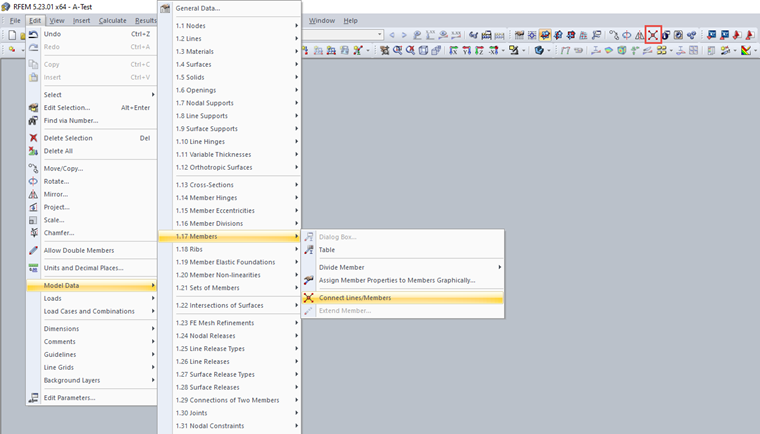
Task: Expand the Background Layers submenu
Action: (x=153, y=380)
